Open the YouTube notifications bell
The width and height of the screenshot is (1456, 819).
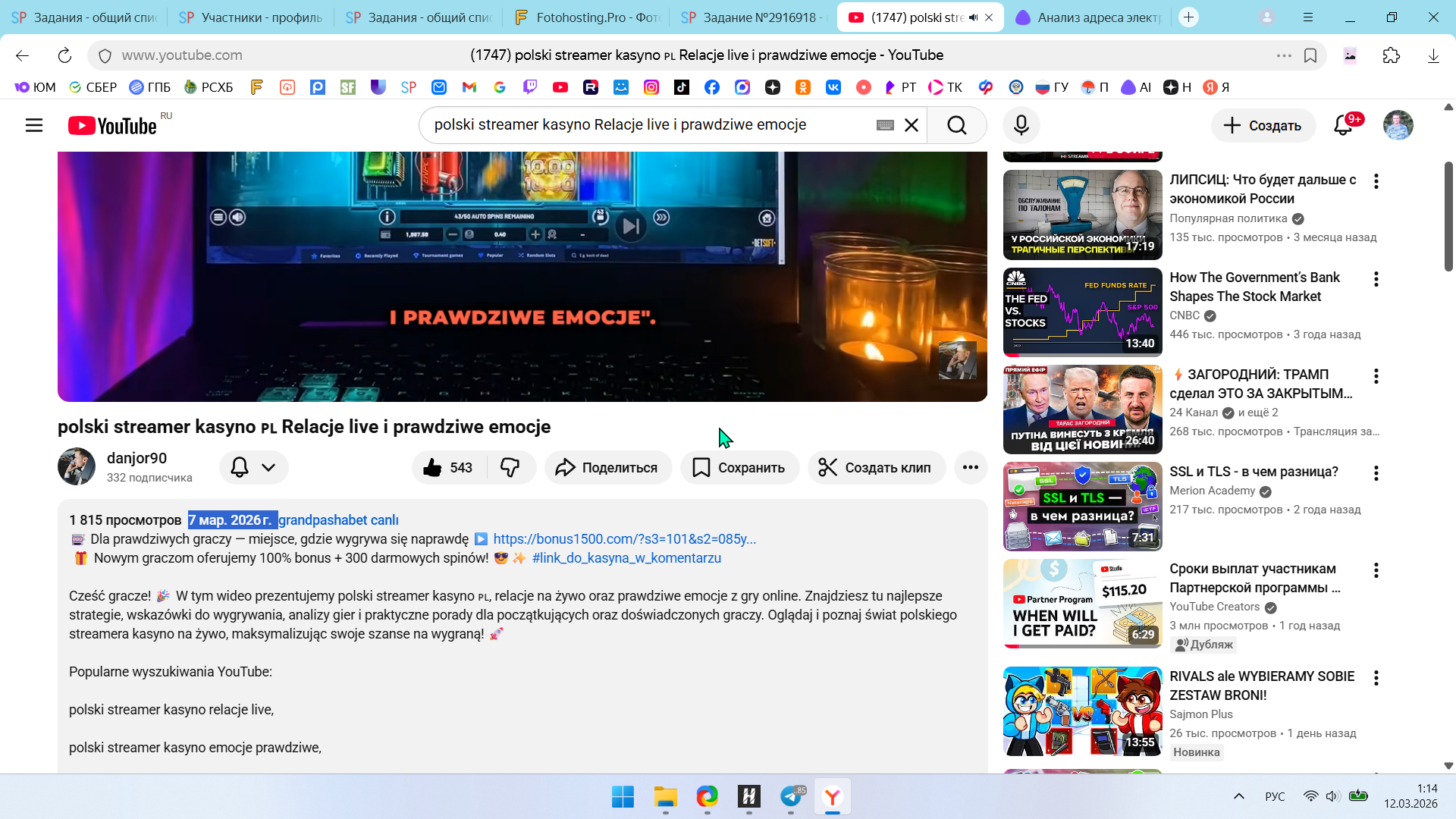point(1343,125)
